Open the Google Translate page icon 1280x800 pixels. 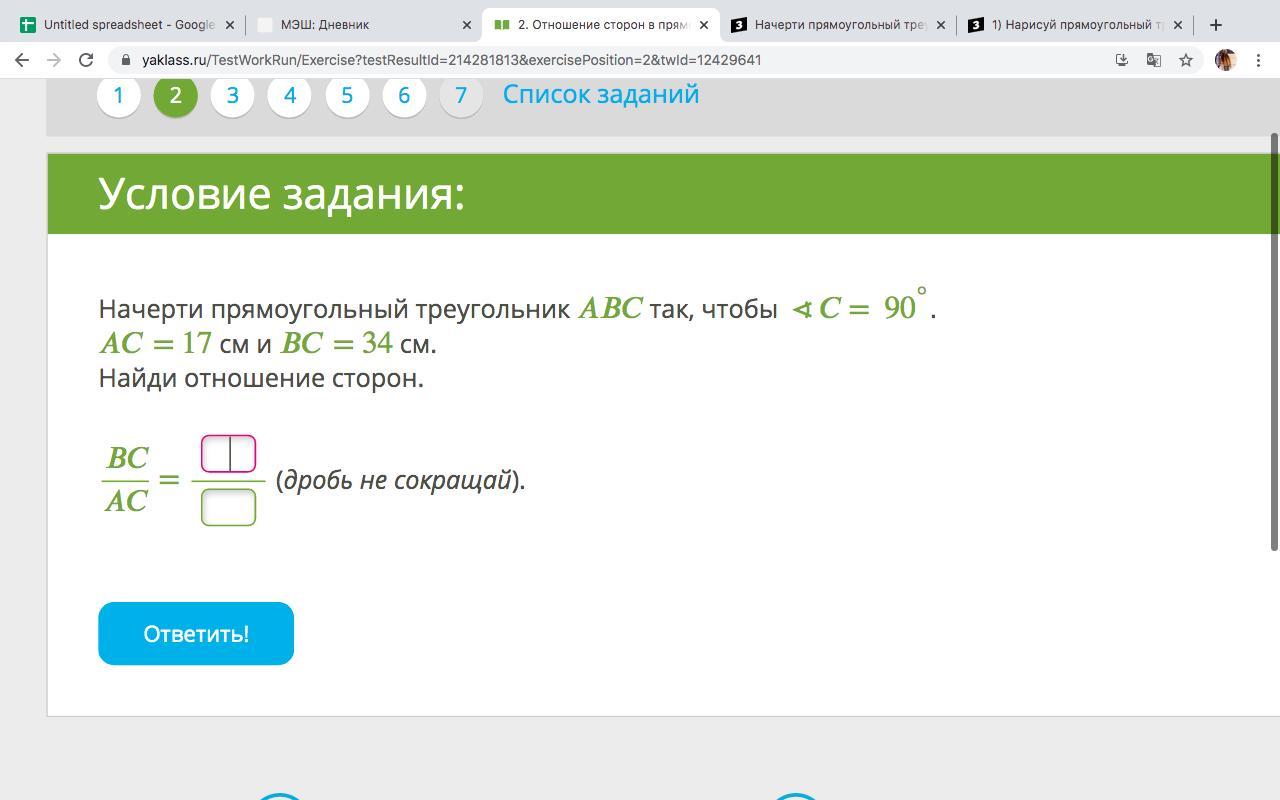pos(1153,60)
